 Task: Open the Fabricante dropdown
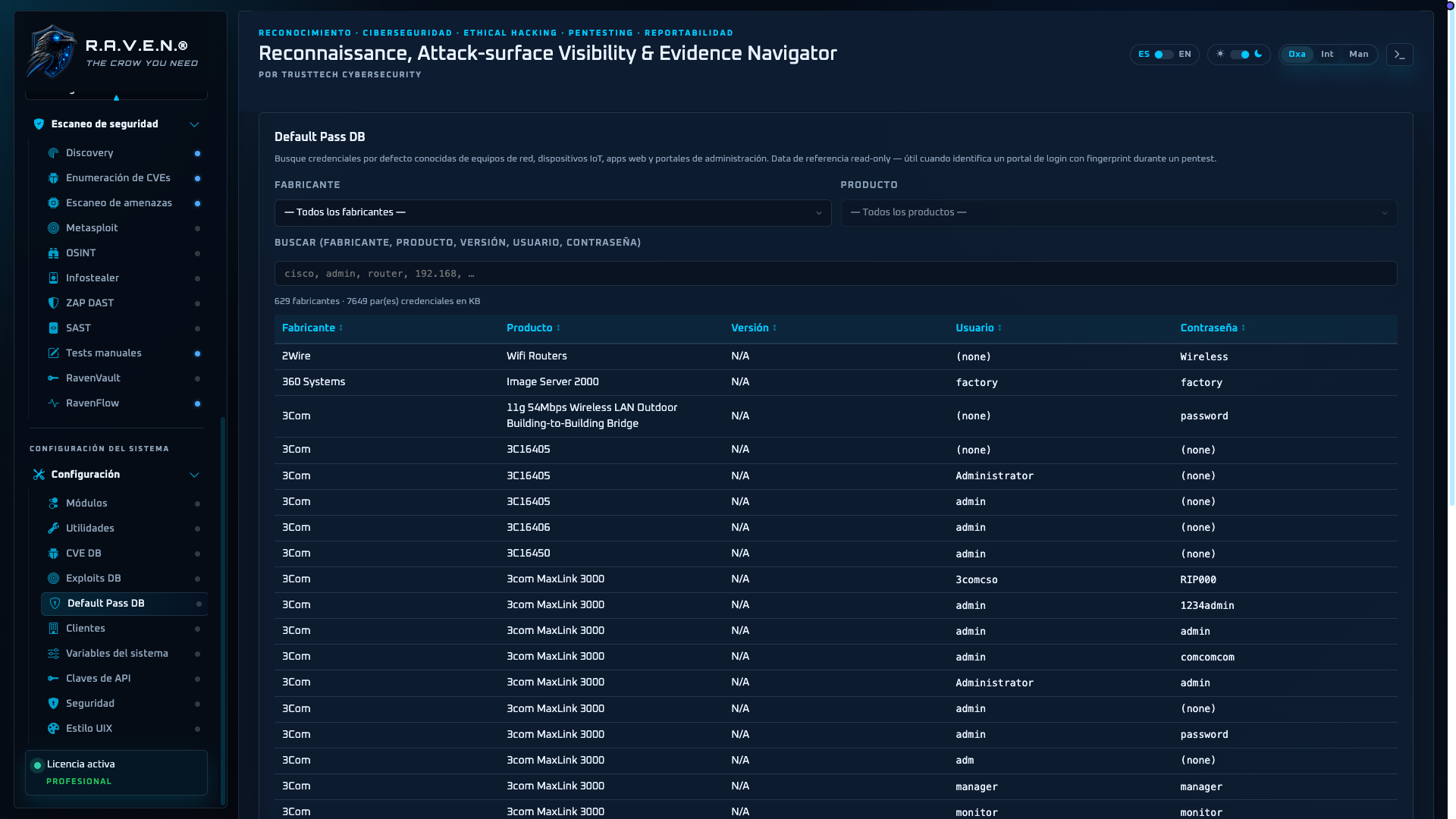553,213
